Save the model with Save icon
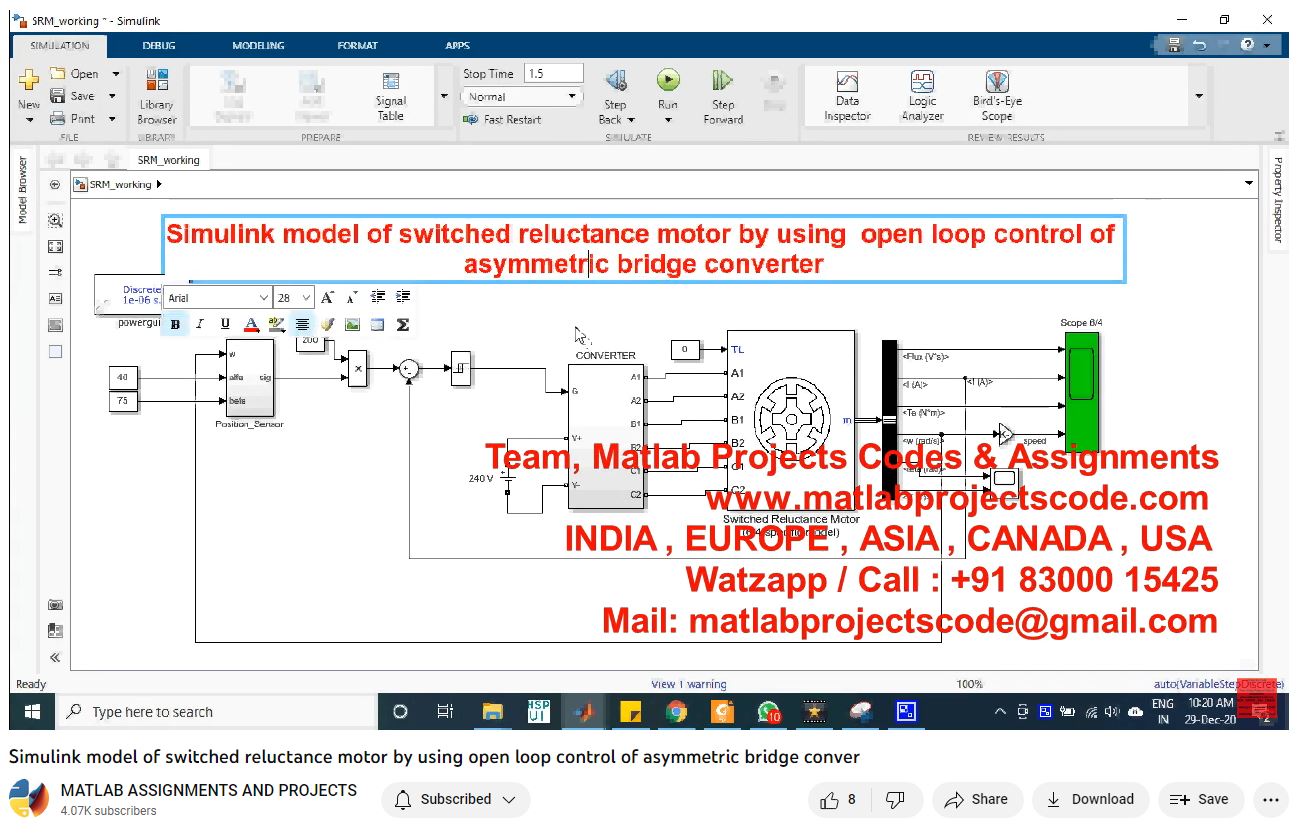Image resolution: width=1298 pixels, height=833 pixels. (58, 96)
